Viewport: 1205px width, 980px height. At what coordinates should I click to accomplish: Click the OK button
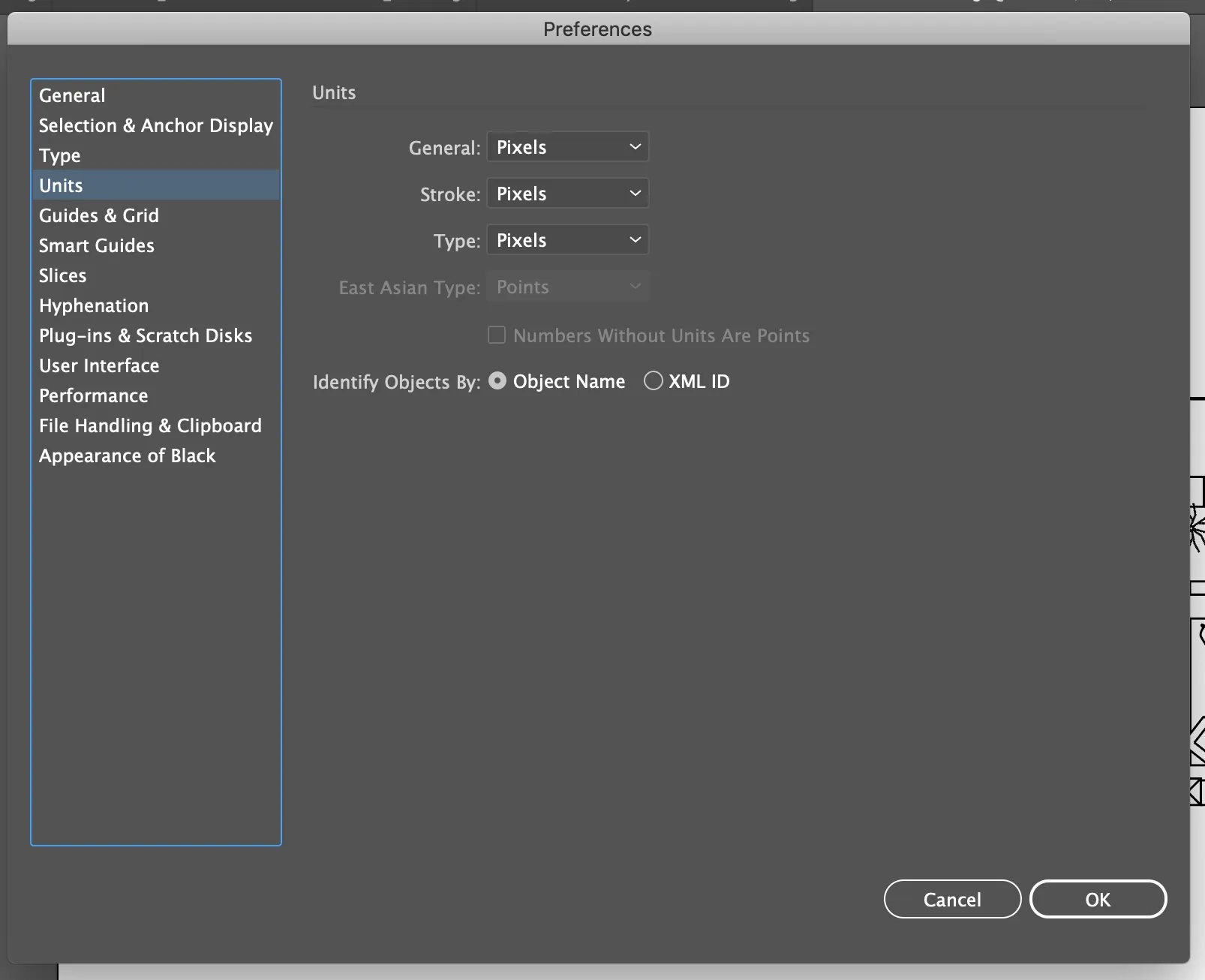click(1098, 899)
